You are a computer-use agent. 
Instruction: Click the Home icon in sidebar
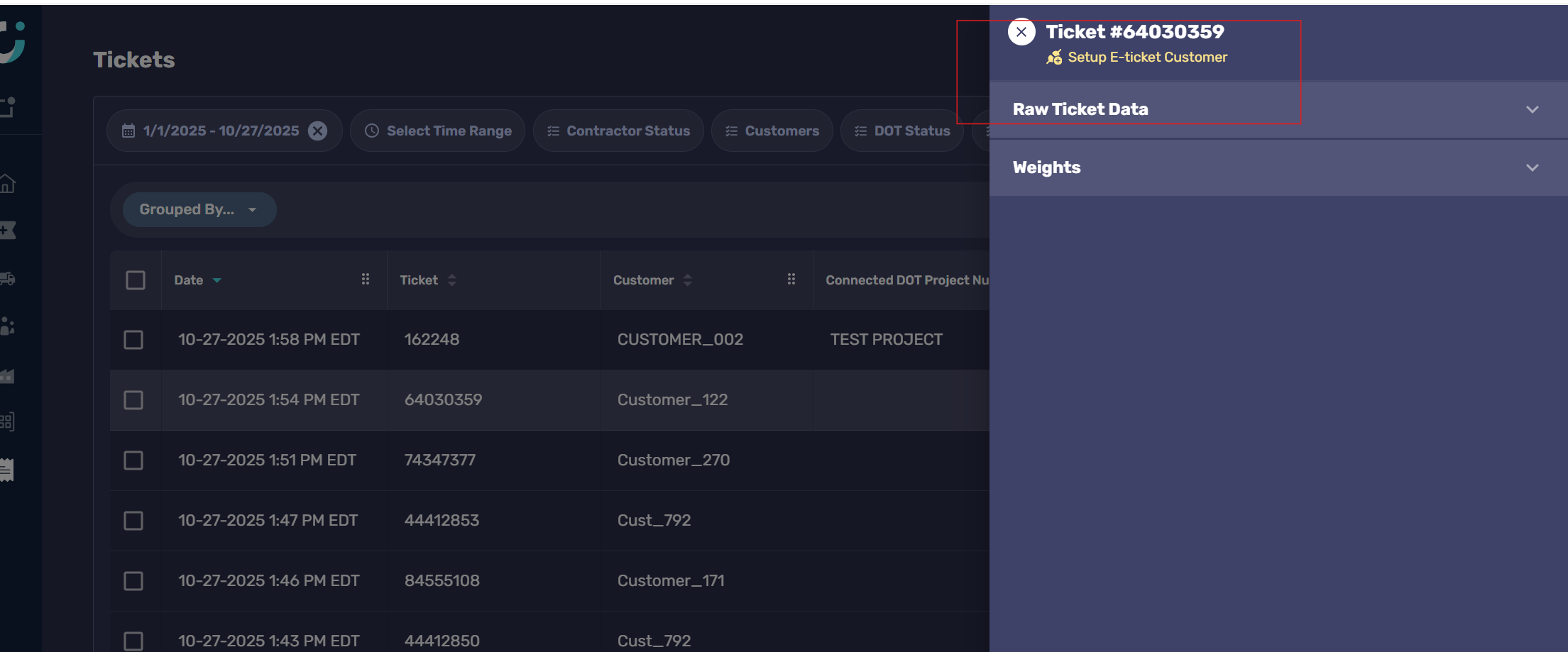tap(8, 184)
